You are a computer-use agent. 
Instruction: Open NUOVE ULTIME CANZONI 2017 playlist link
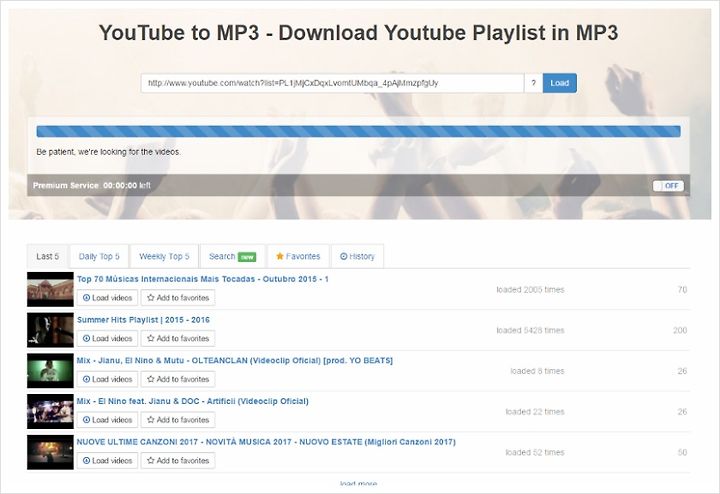[266, 442]
